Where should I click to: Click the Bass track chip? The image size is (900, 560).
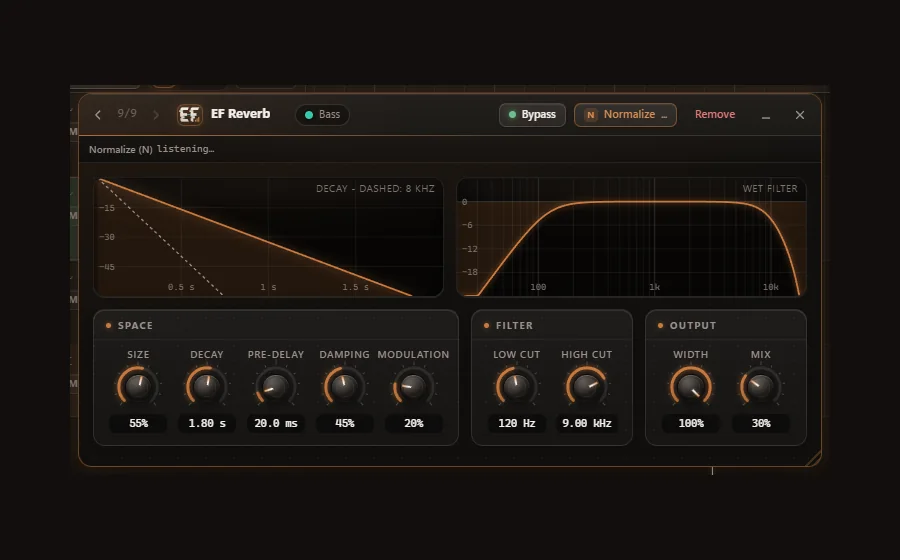click(322, 115)
